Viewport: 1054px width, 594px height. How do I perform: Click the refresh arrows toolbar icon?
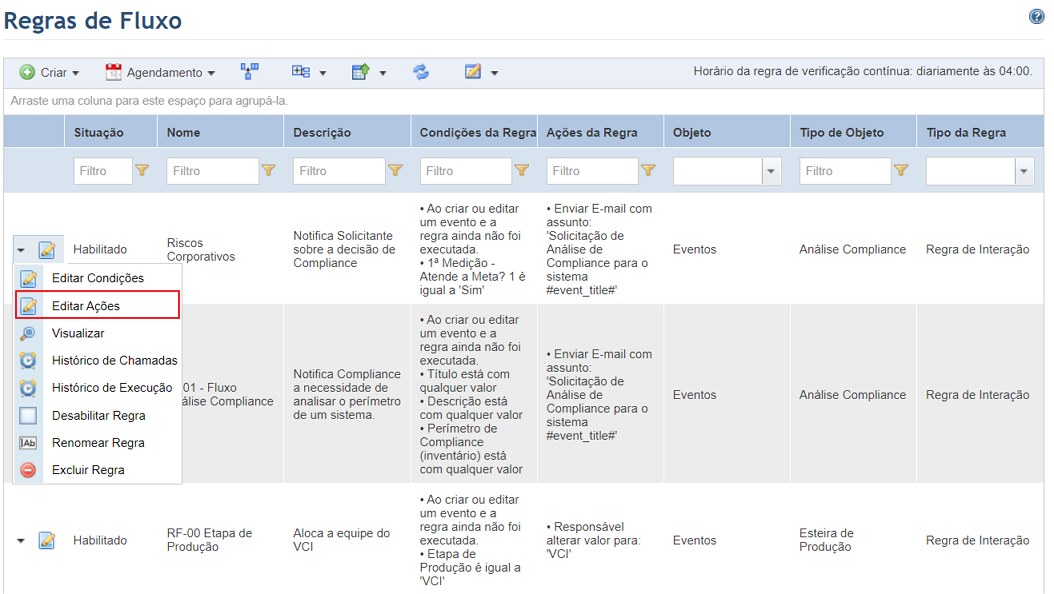pyautogui.click(x=421, y=72)
